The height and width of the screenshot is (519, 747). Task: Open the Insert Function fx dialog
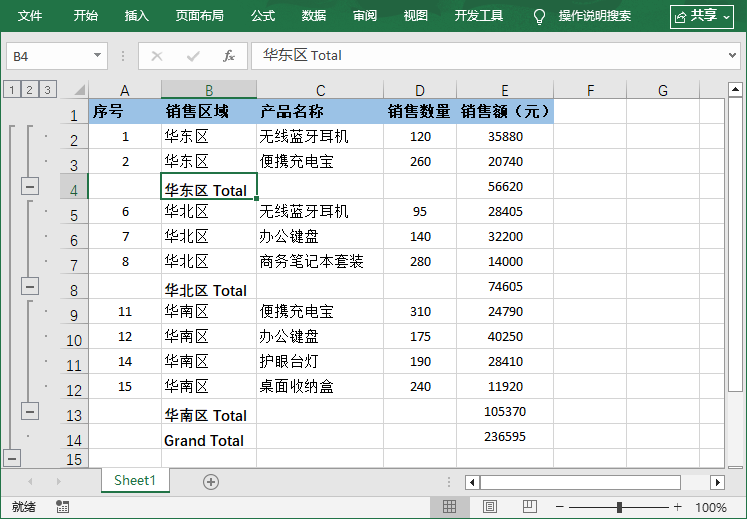tap(229, 56)
